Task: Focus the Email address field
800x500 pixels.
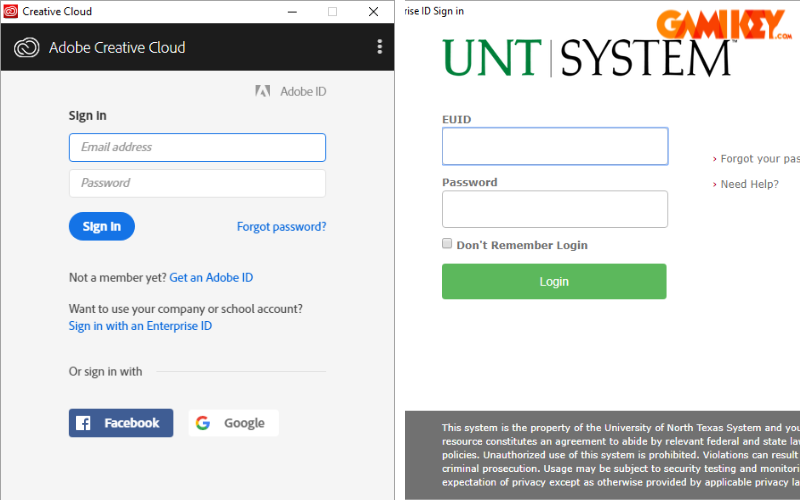Action: coord(197,147)
